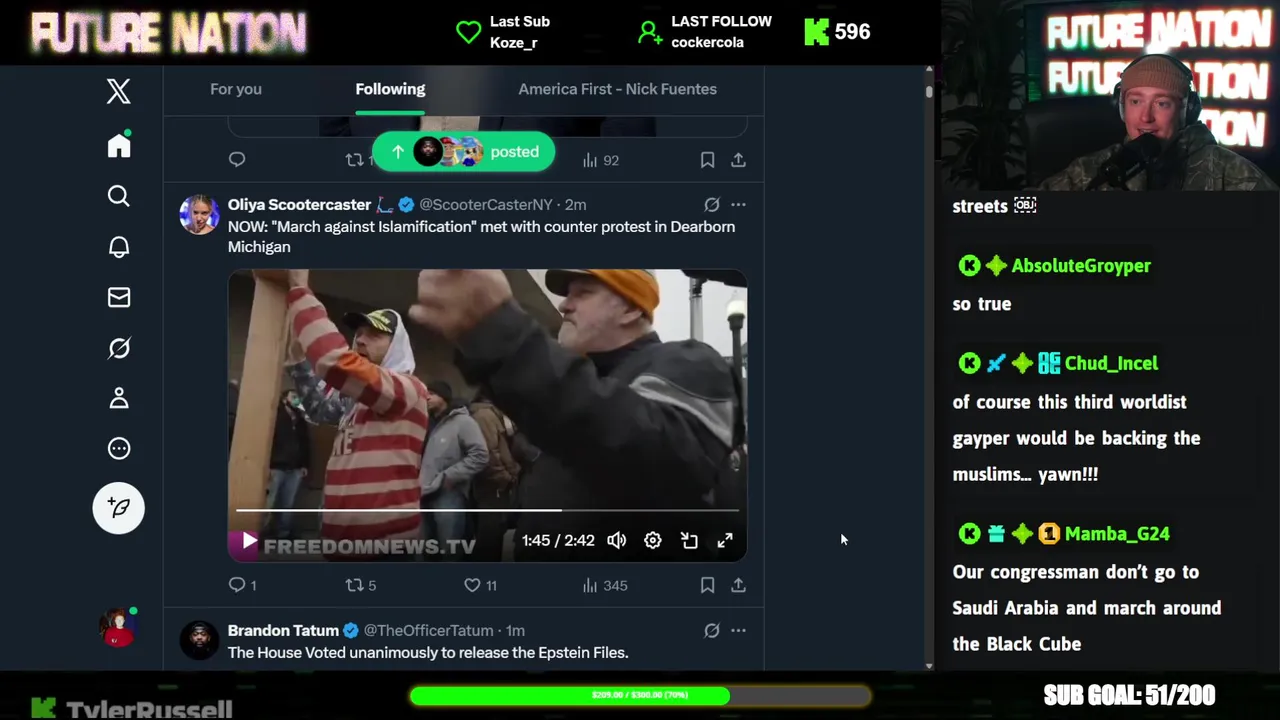Open @ScooterCasterNY handle link
1280x720 pixels.
(486, 204)
